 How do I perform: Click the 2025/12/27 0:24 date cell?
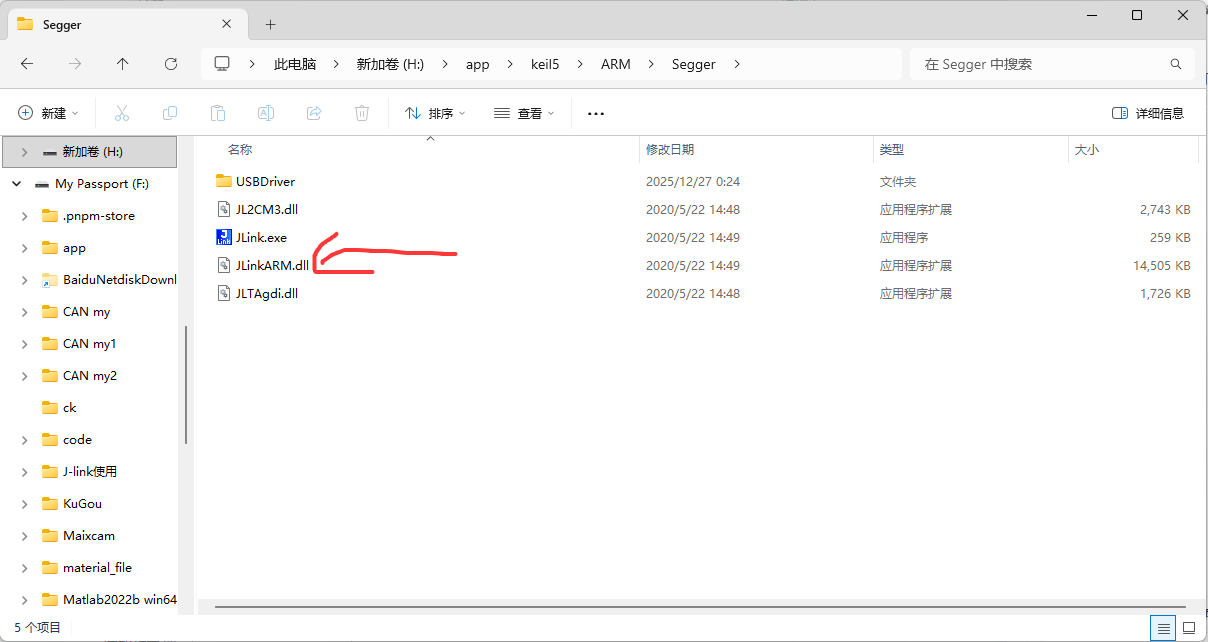coord(693,182)
